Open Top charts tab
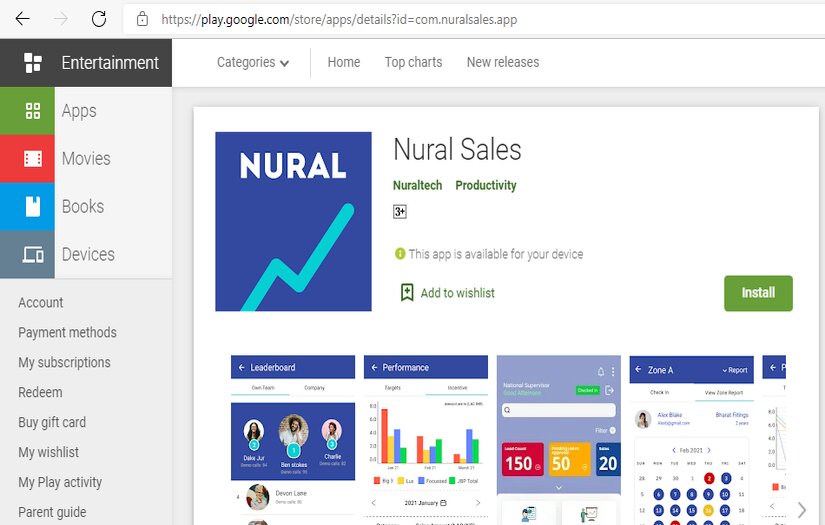Image resolution: width=825 pixels, height=525 pixels. [x=413, y=62]
